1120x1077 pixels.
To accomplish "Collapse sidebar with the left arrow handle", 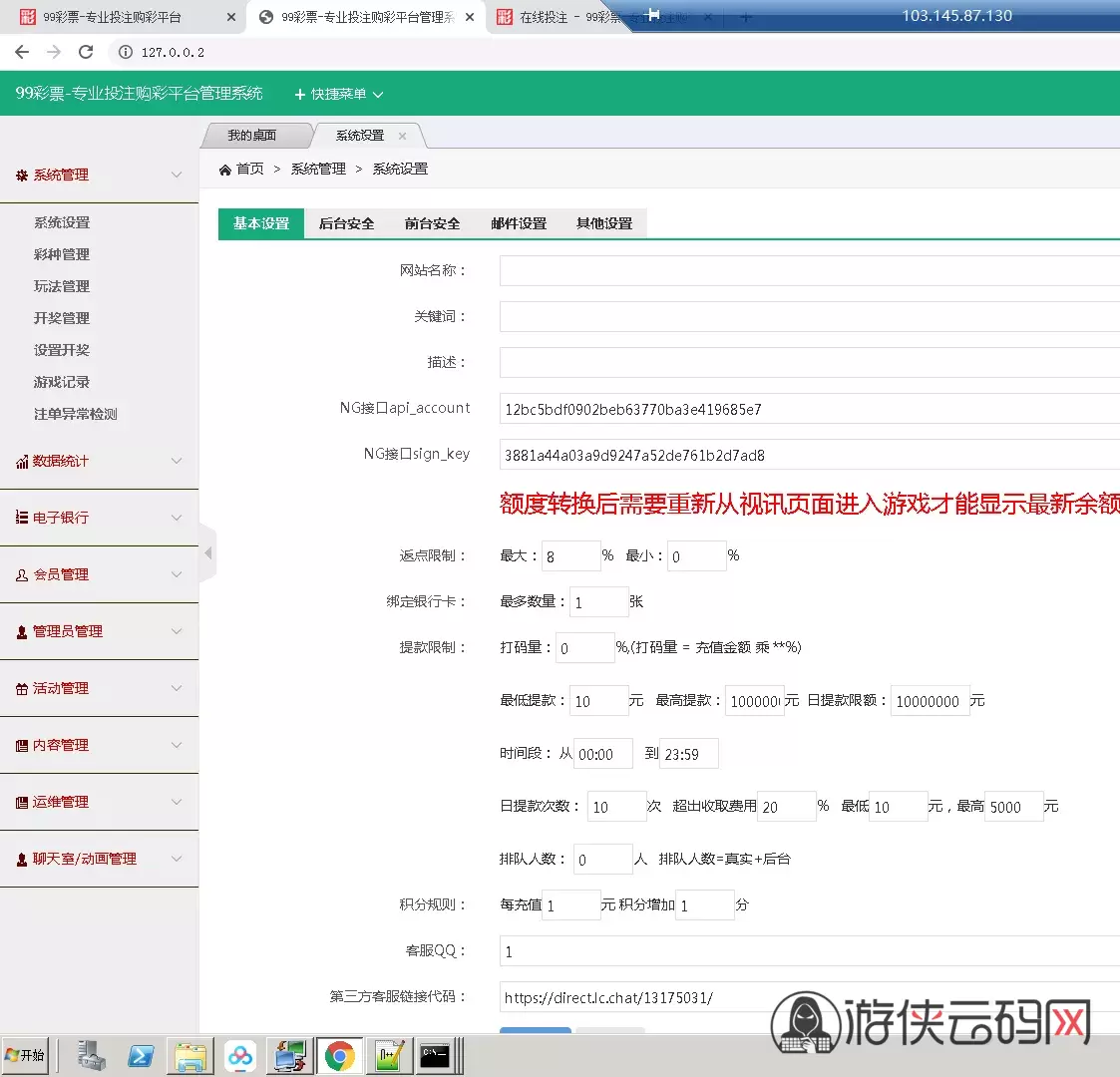I will (207, 552).
